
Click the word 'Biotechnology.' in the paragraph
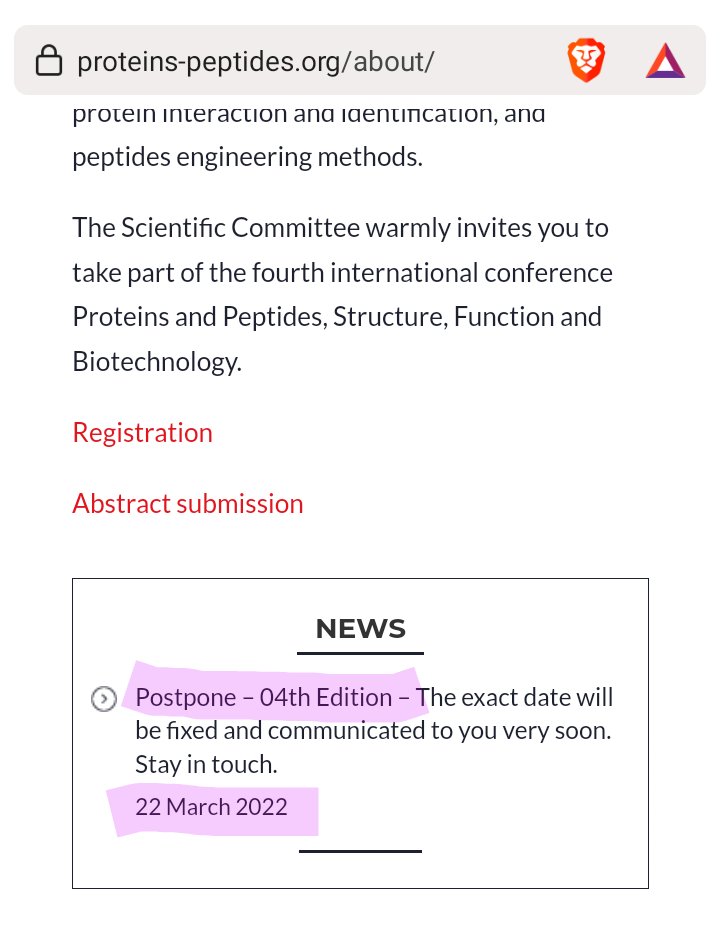tap(157, 361)
